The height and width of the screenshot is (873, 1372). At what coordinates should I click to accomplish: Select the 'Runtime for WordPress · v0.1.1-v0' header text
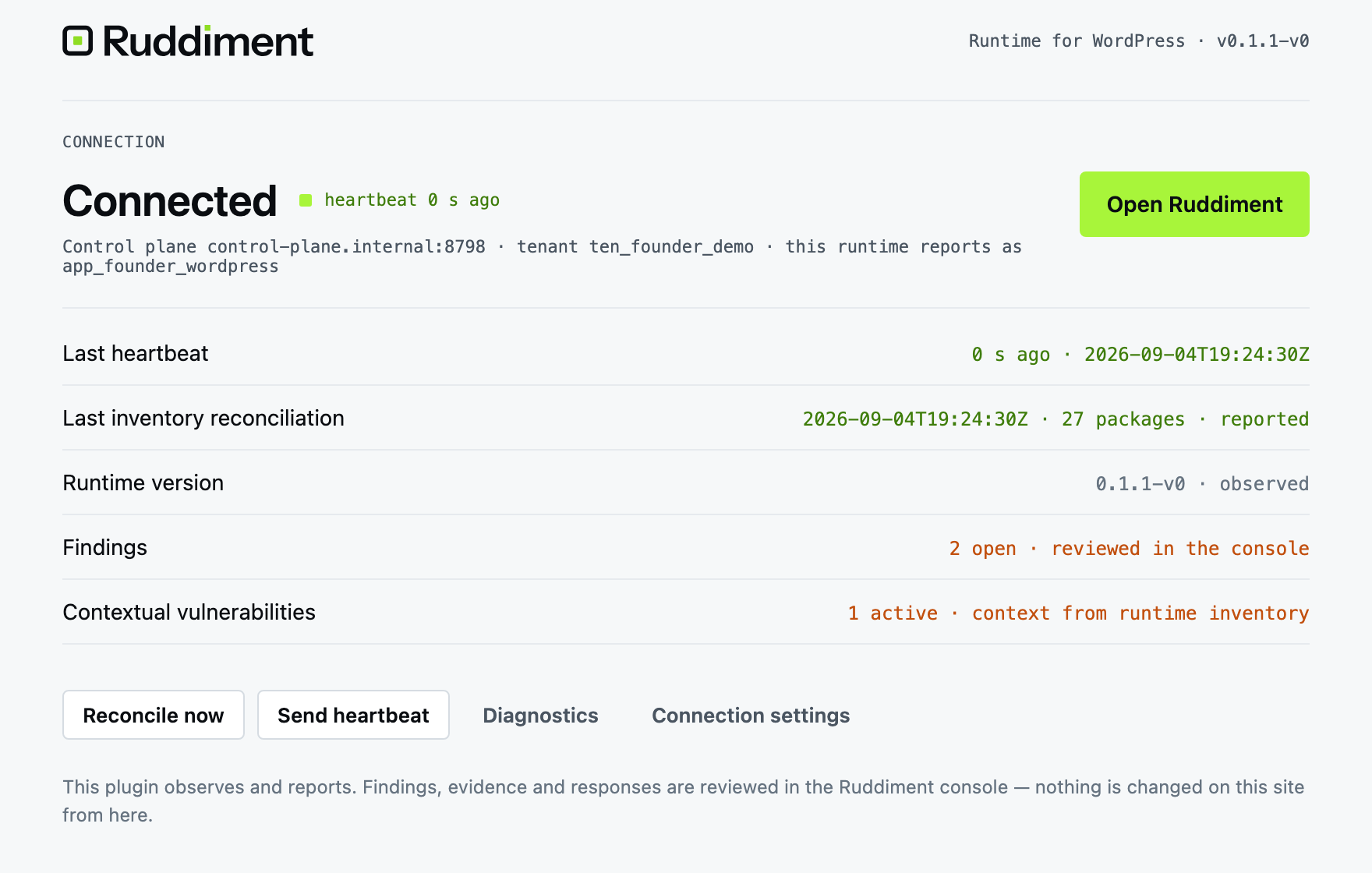pyautogui.click(x=1139, y=41)
